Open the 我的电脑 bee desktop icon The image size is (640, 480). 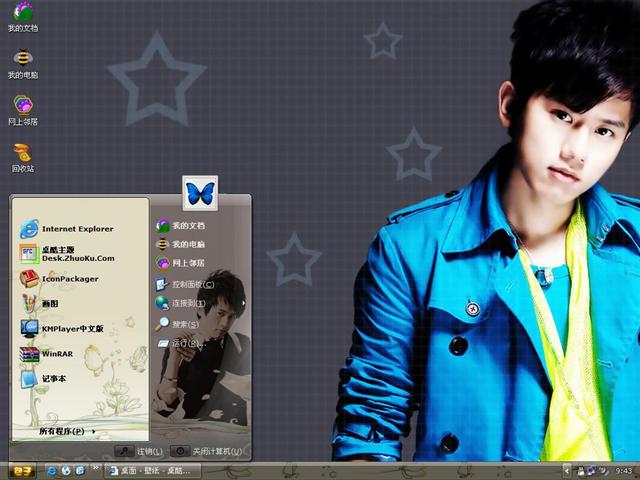pyautogui.click(x=23, y=64)
